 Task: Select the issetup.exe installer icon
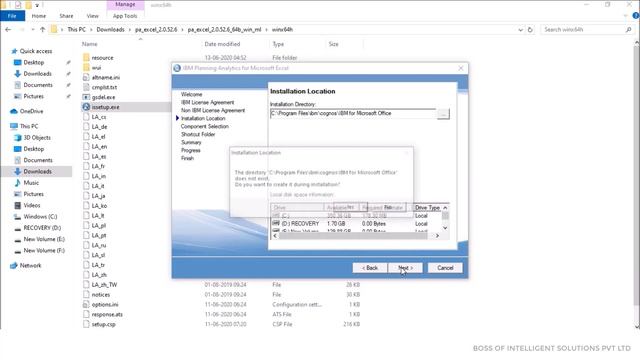click(x=86, y=107)
